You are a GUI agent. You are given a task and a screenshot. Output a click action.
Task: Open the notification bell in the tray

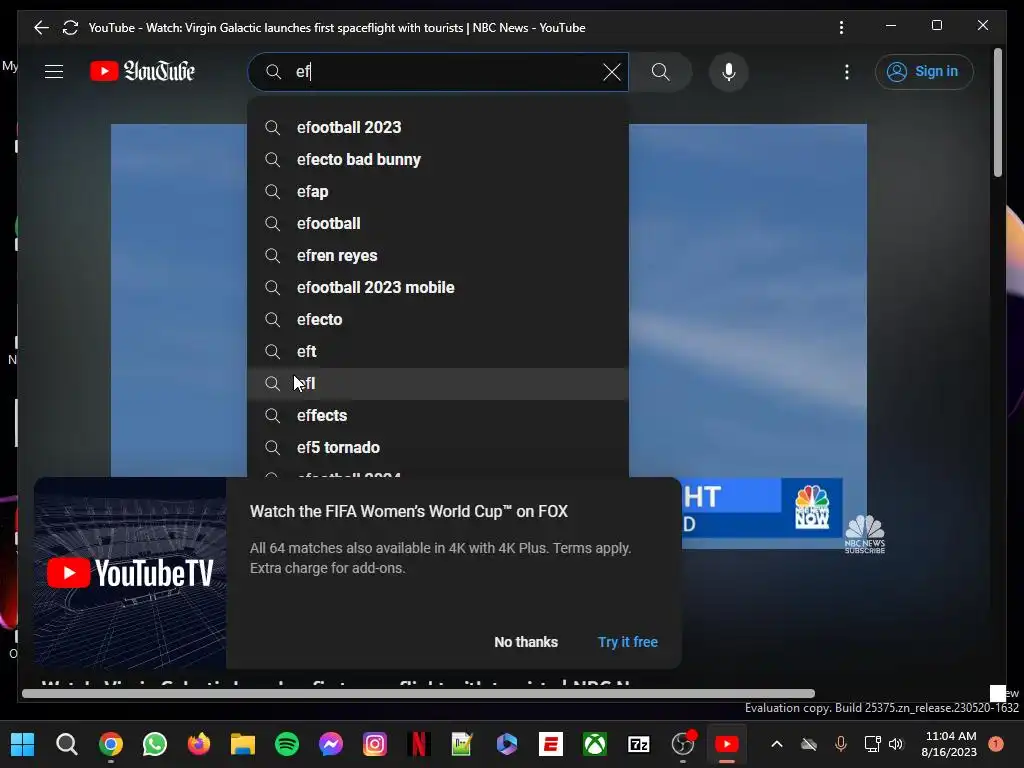click(x=996, y=744)
